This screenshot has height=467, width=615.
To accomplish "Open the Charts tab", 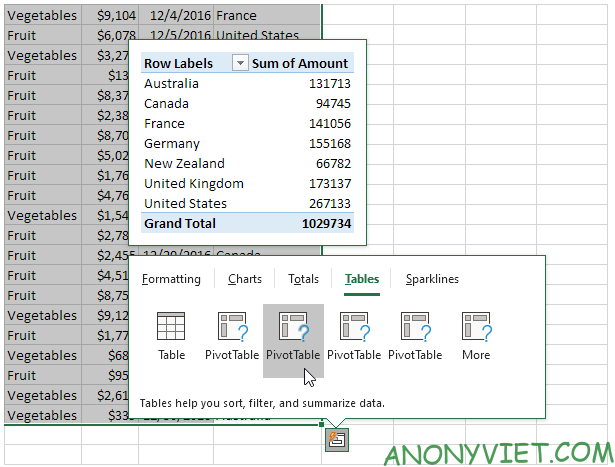I will [x=244, y=279].
